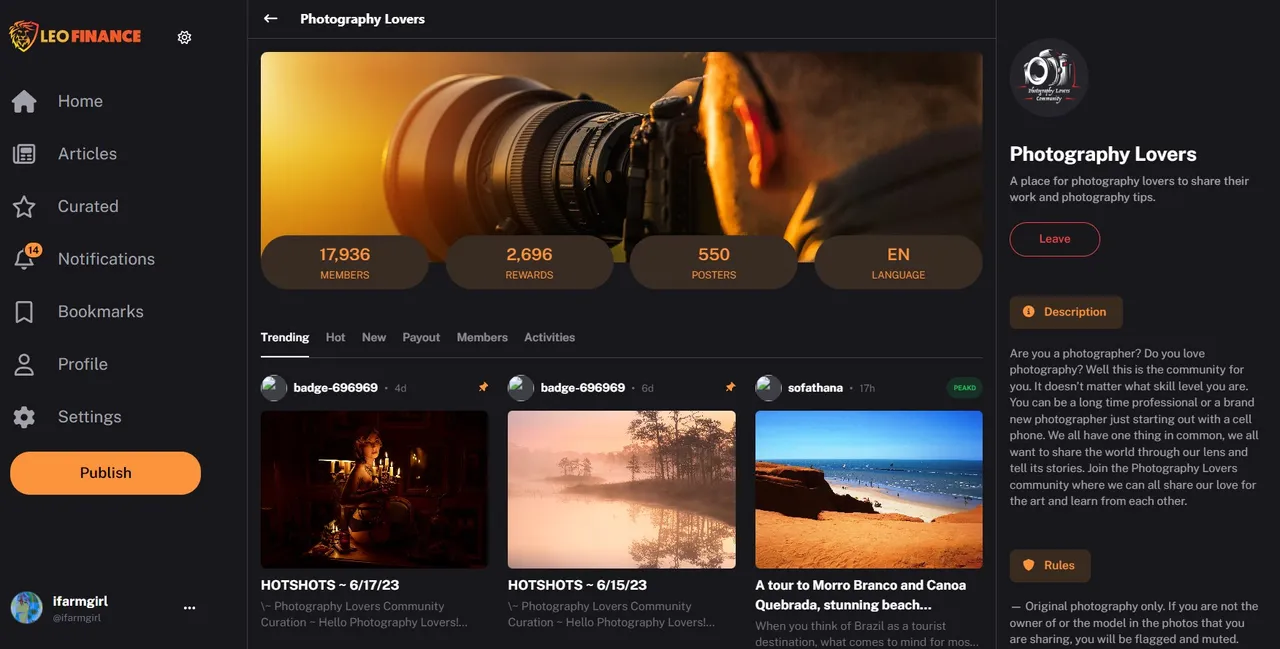Click the LeoFinance lion logo
The width and height of the screenshot is (1280, 649).
coord(76,37)
